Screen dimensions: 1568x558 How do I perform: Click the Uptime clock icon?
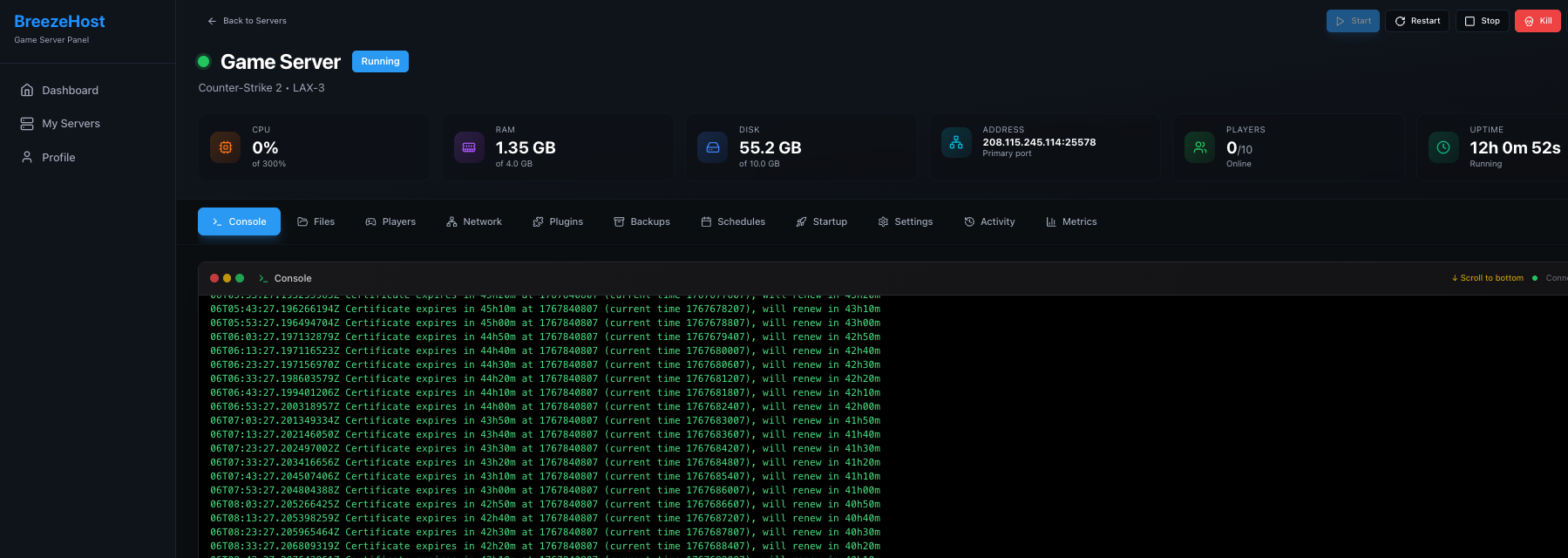point(1443,147)
